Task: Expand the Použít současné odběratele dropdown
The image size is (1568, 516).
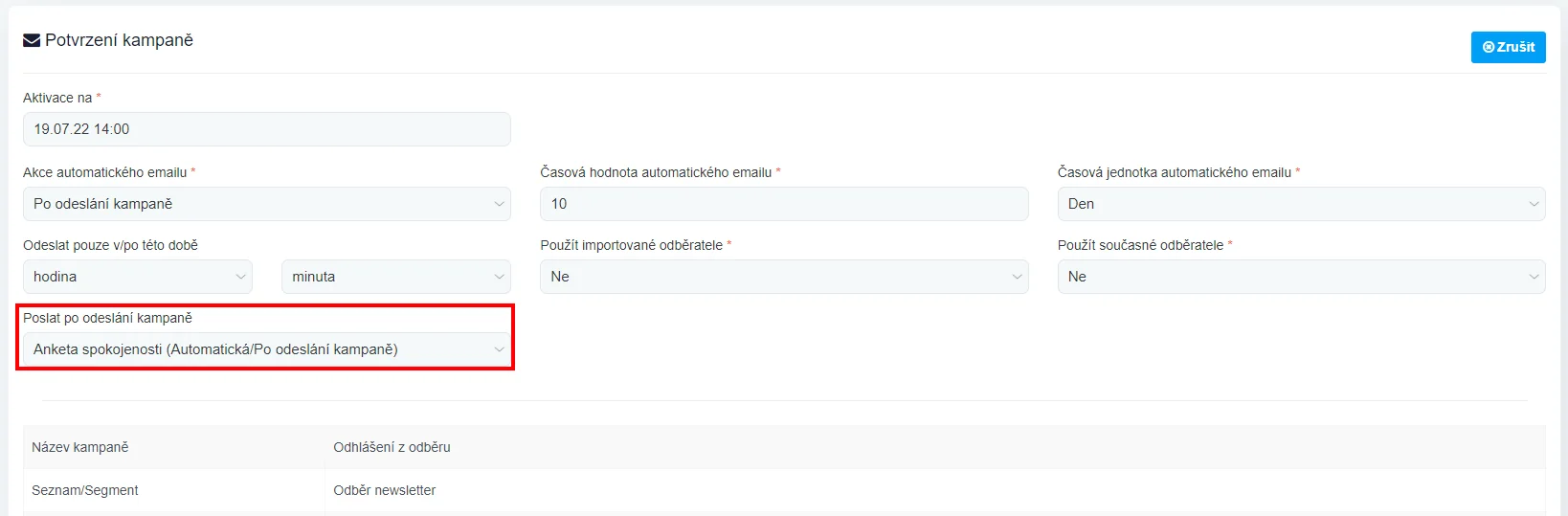Action: (x=1300, y=277)
